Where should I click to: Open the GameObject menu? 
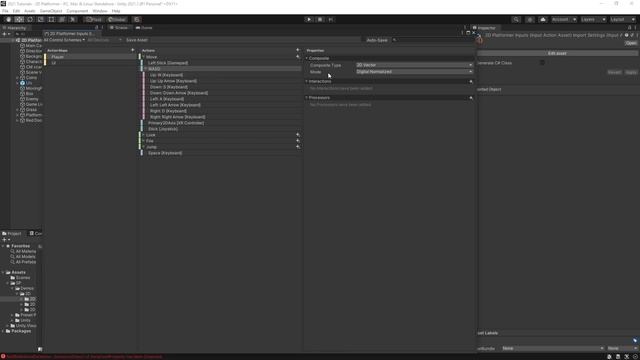51,11
